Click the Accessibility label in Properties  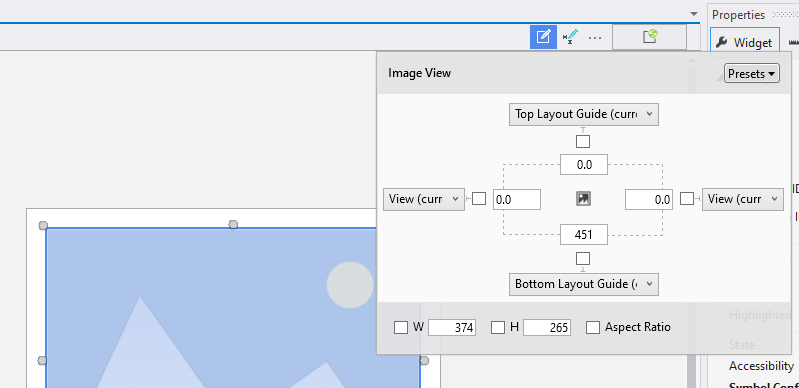(x=761, y=366)
